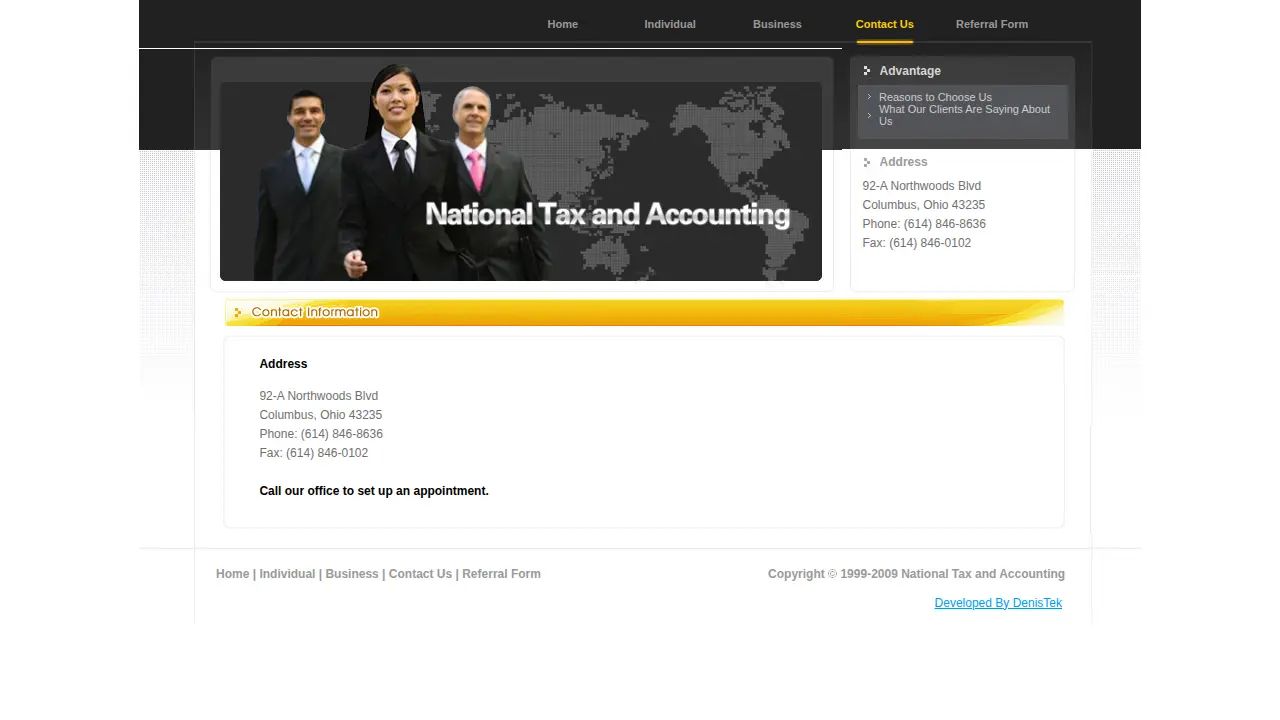
Task: Select Contact Us in top navigation
Action: click(x=885, y=24)
